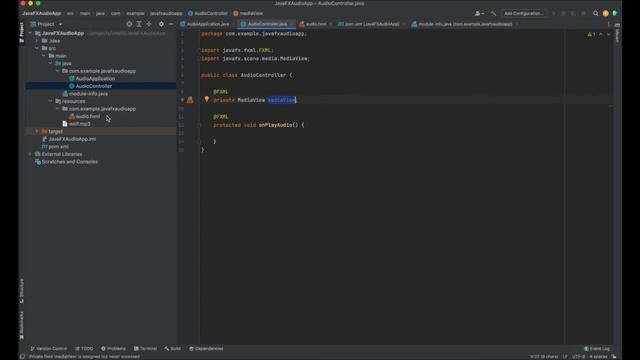Select Scratches and Consoles node

click(66, 162)
